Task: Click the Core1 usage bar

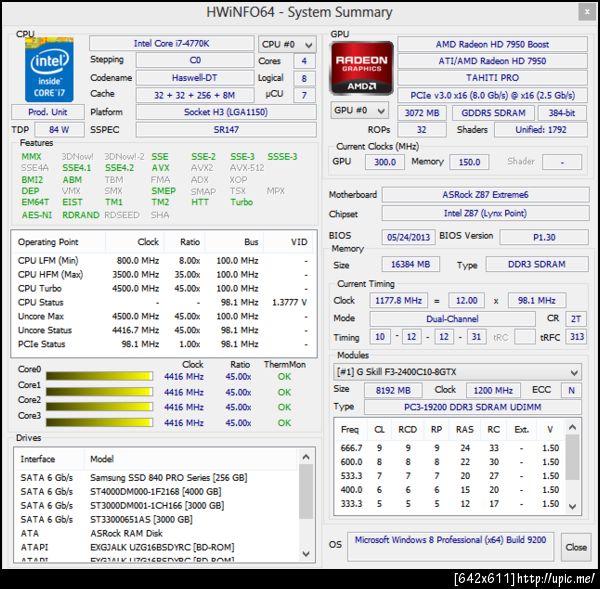Action: [99, 392]
